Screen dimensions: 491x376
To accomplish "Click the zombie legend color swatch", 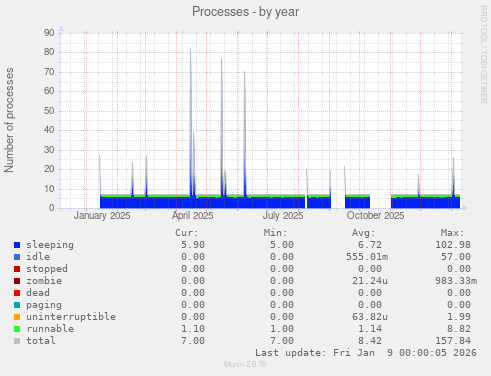I will click(17, 281).
